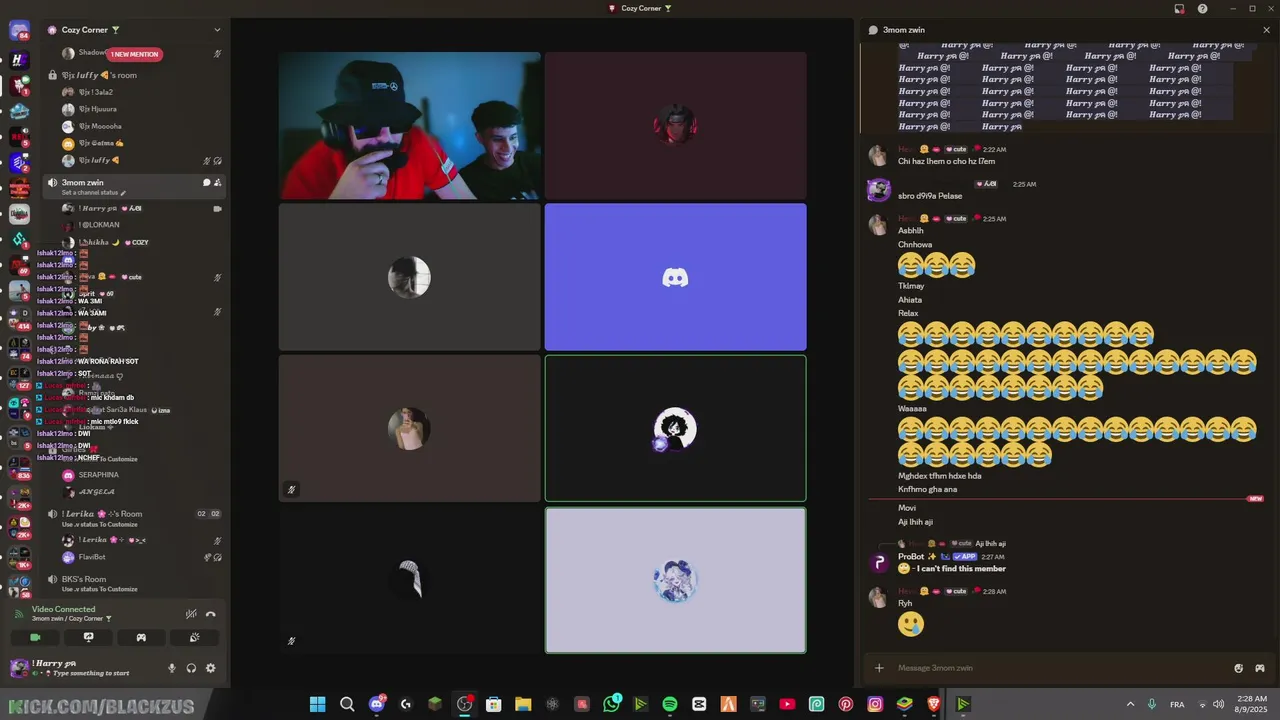The width and height of the screenshot is (1280, 720).
Task: Invite people to the 3mom zwin channel
Action: pyautogui.click(x=217, y=182)
